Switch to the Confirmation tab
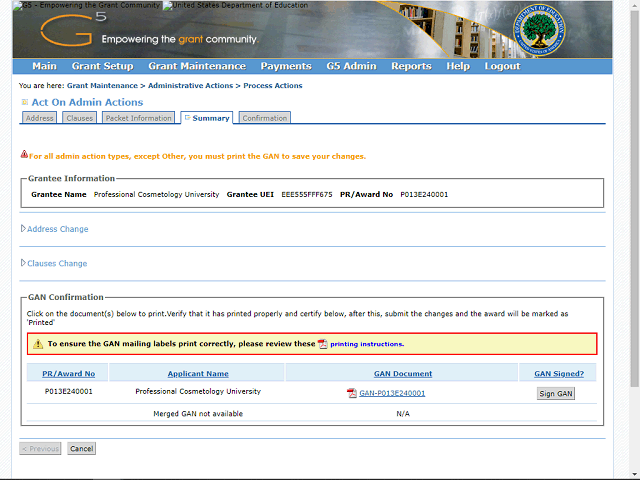The image size is (640, 480). point(264,118)
